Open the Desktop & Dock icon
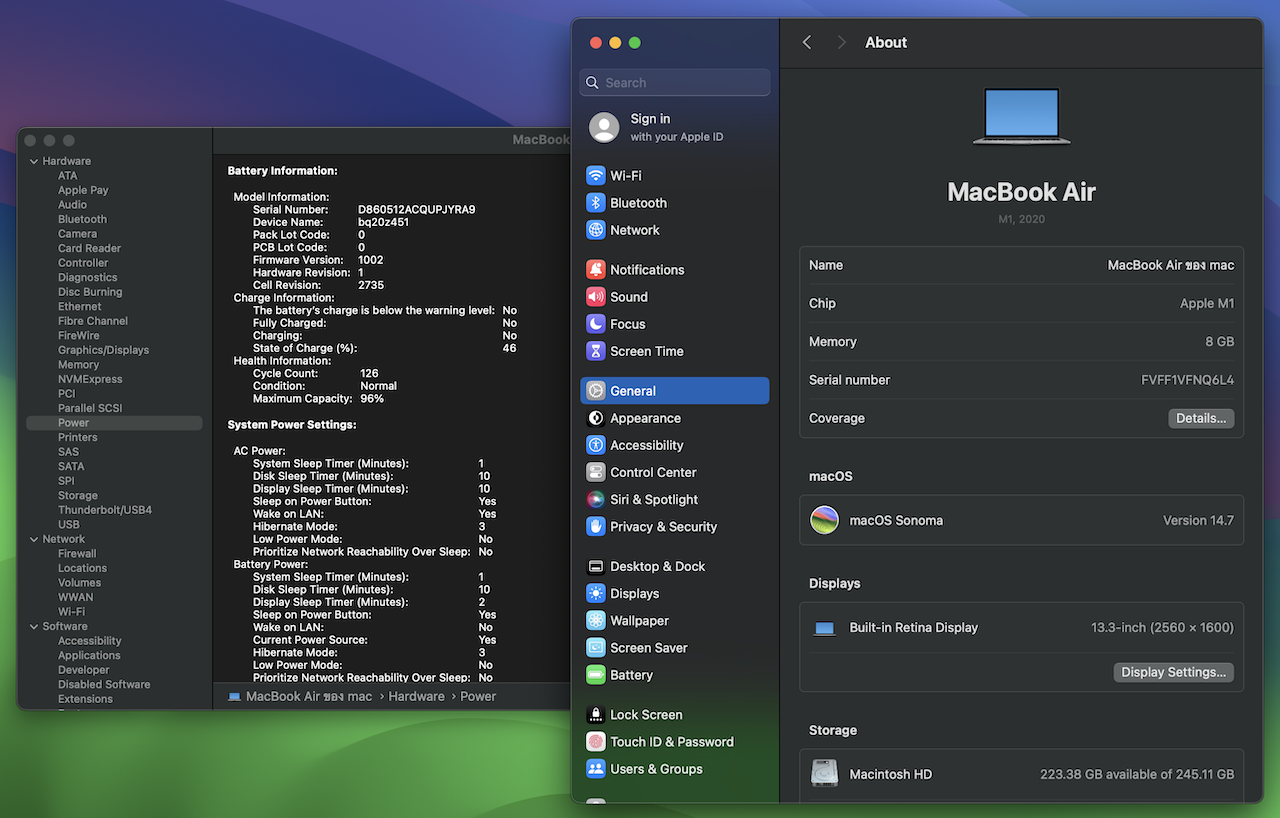 point(596,566)
